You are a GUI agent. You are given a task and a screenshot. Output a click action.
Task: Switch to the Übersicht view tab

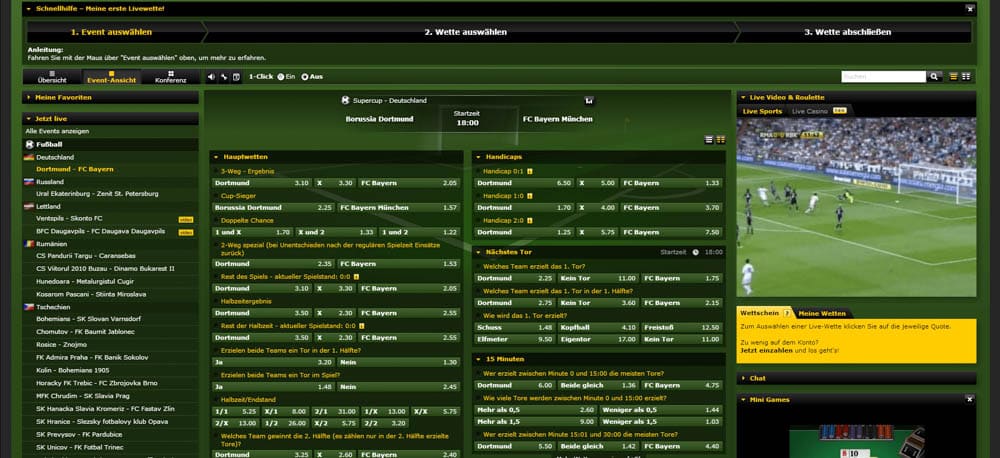[x=52, y=77]
